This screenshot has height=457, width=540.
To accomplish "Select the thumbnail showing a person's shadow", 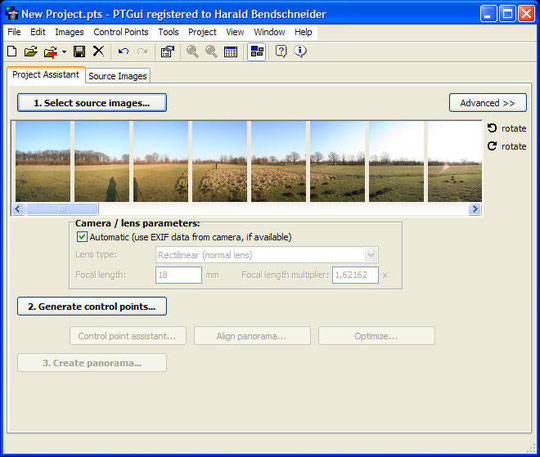I will (102, 161).
